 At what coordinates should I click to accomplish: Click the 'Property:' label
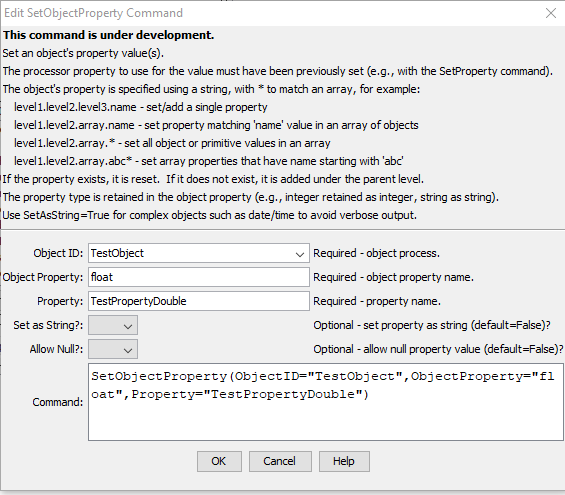(x=60, y=301)
